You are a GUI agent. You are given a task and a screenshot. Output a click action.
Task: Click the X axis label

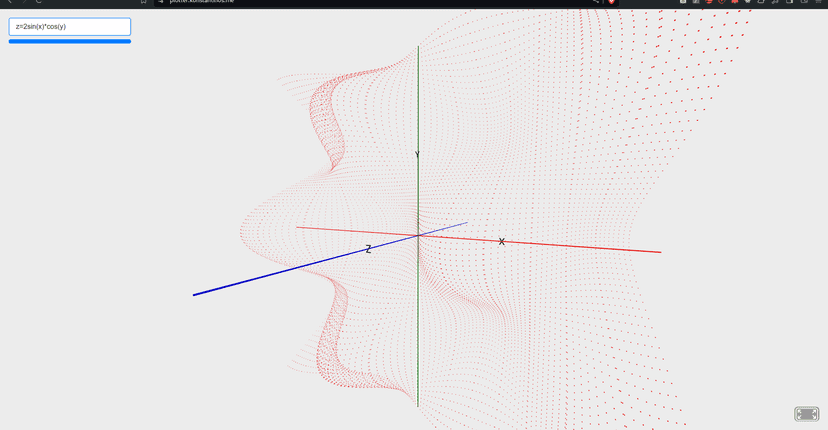click(x=502, y=242)
